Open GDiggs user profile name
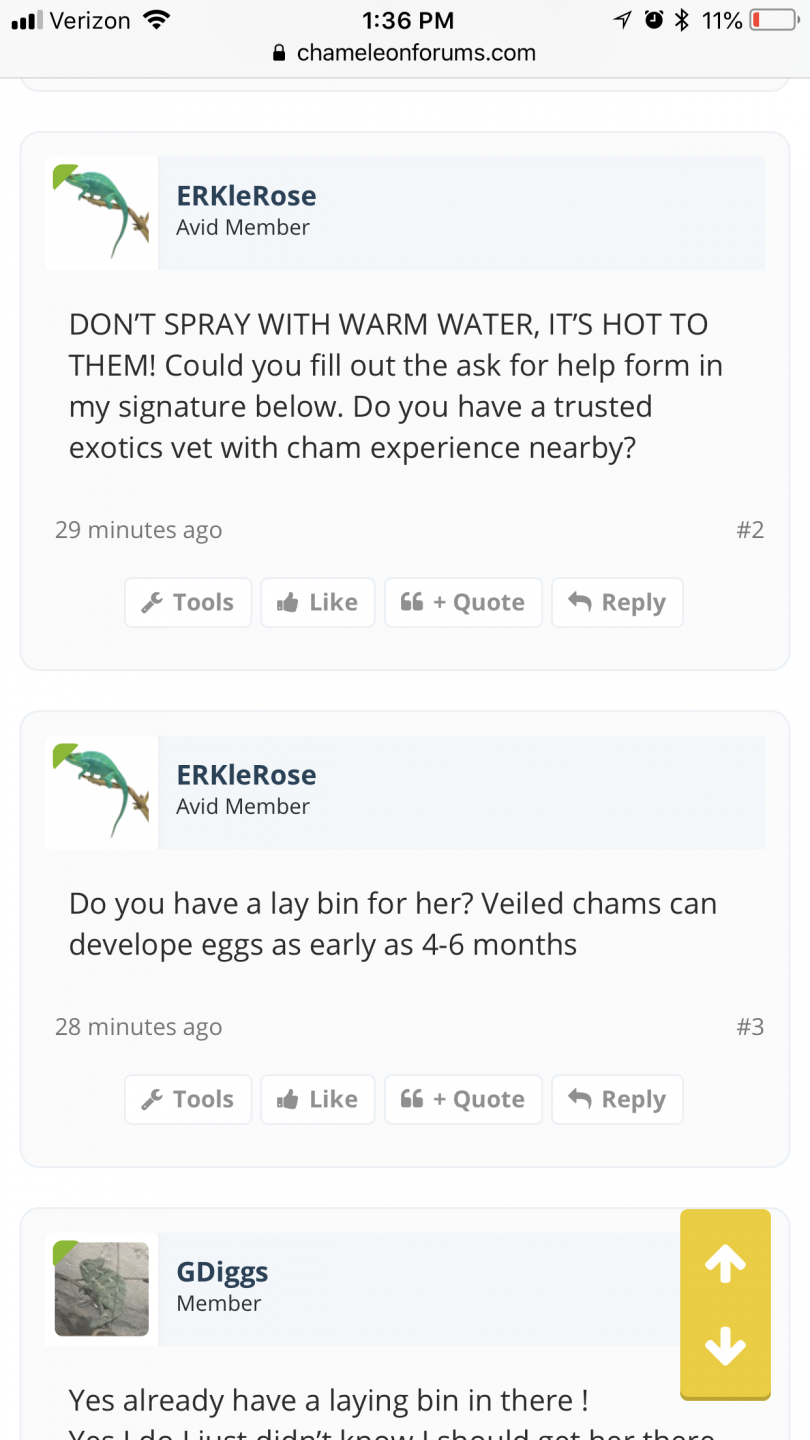 pos(222,1271)
